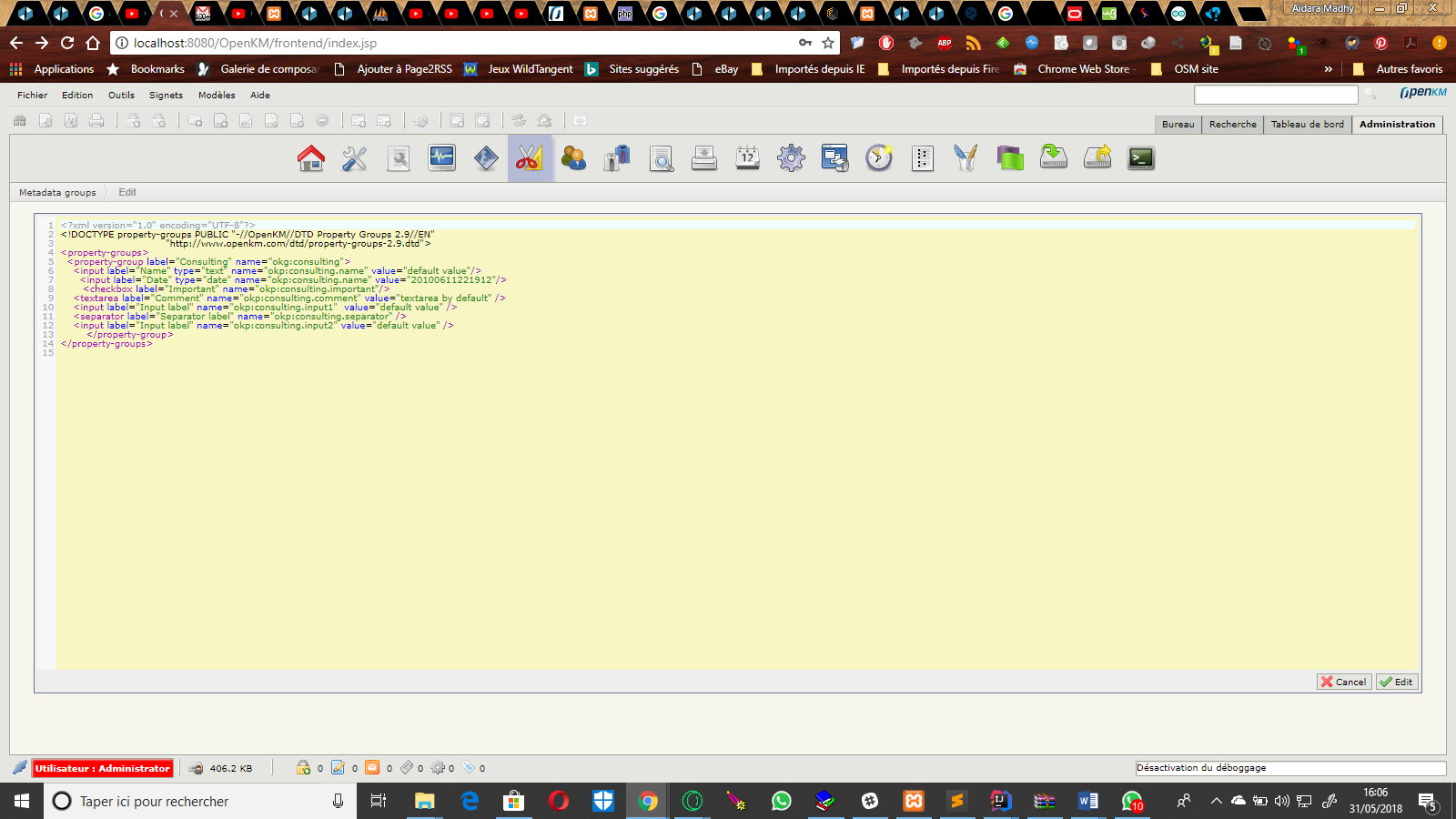This screenshot has height=819, width=1456.
Task: Open the disk import icon with green arrow
Action: pyautogui.click(x=1054, y=158)
